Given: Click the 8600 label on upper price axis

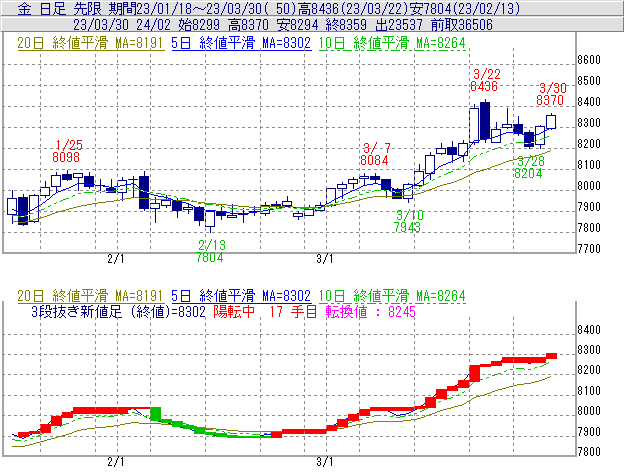Looking at the screenshot, I should pyautogui.click(x=589, y=60).
